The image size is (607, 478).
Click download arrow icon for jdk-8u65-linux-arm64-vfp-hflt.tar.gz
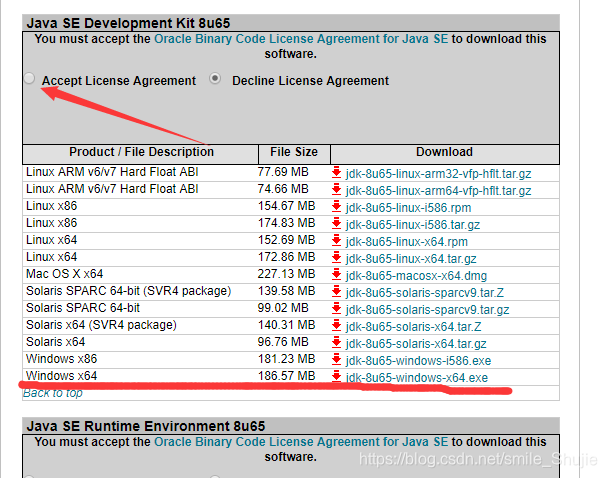coord(336,190)
